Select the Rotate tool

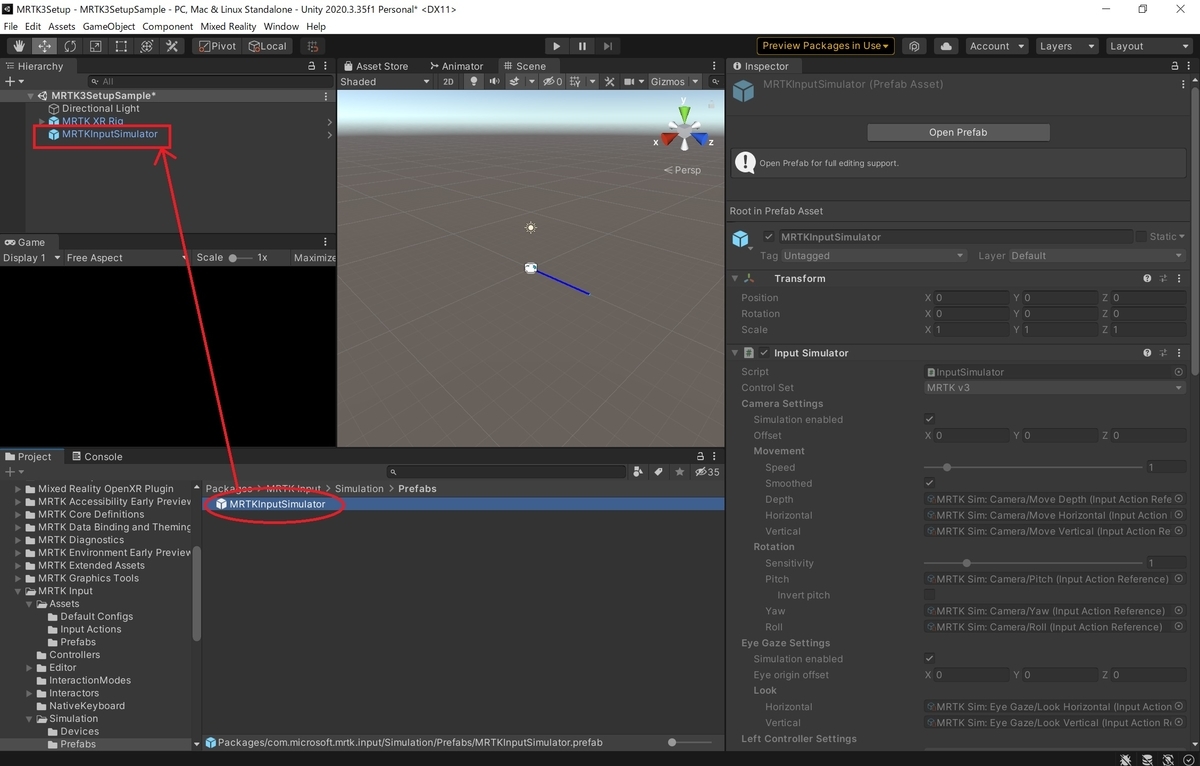[x=70, y=46]
